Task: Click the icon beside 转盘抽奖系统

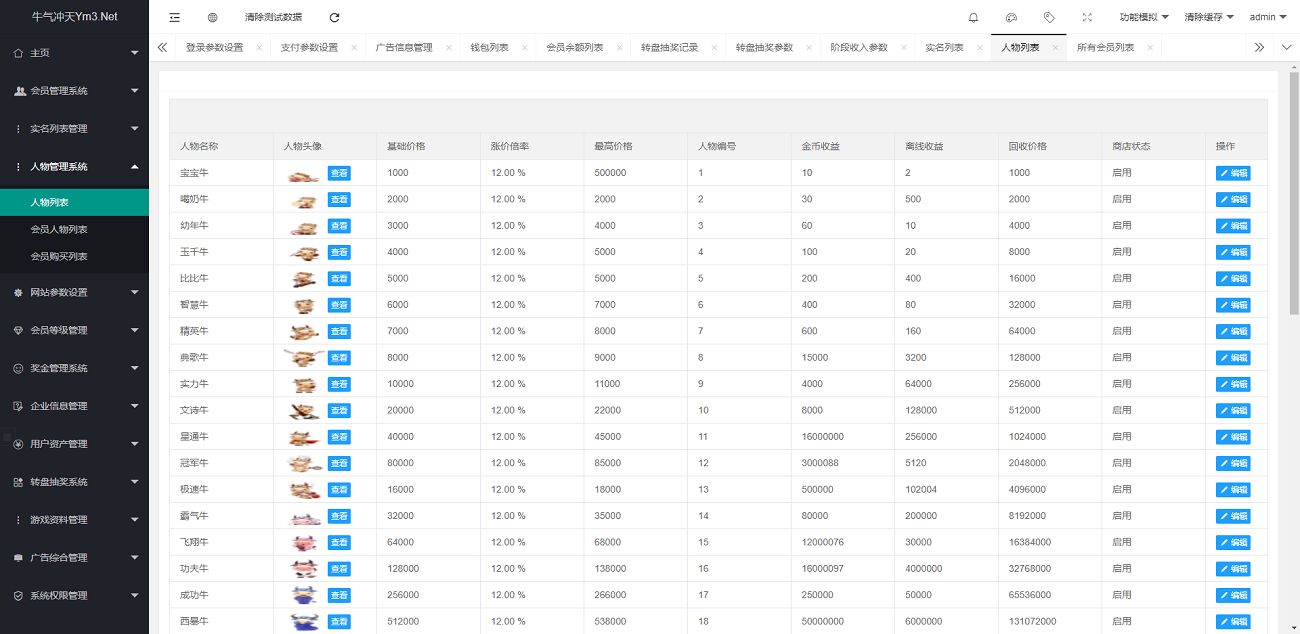Action: click(19, 482)
